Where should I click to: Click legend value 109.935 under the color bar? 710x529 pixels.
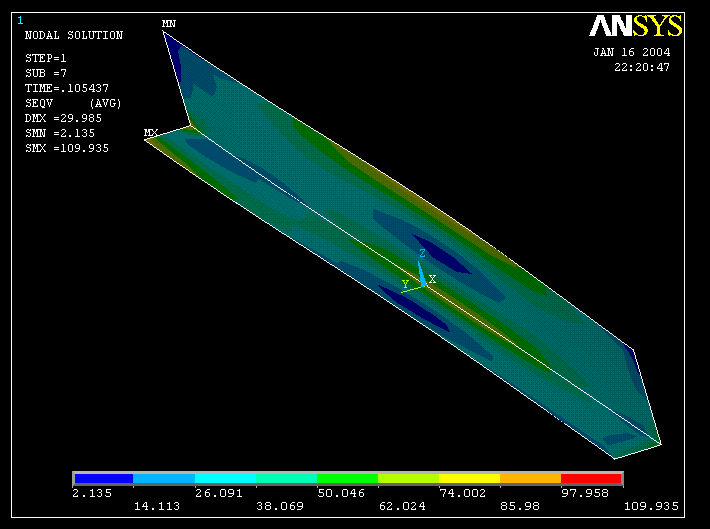(651, 506)
